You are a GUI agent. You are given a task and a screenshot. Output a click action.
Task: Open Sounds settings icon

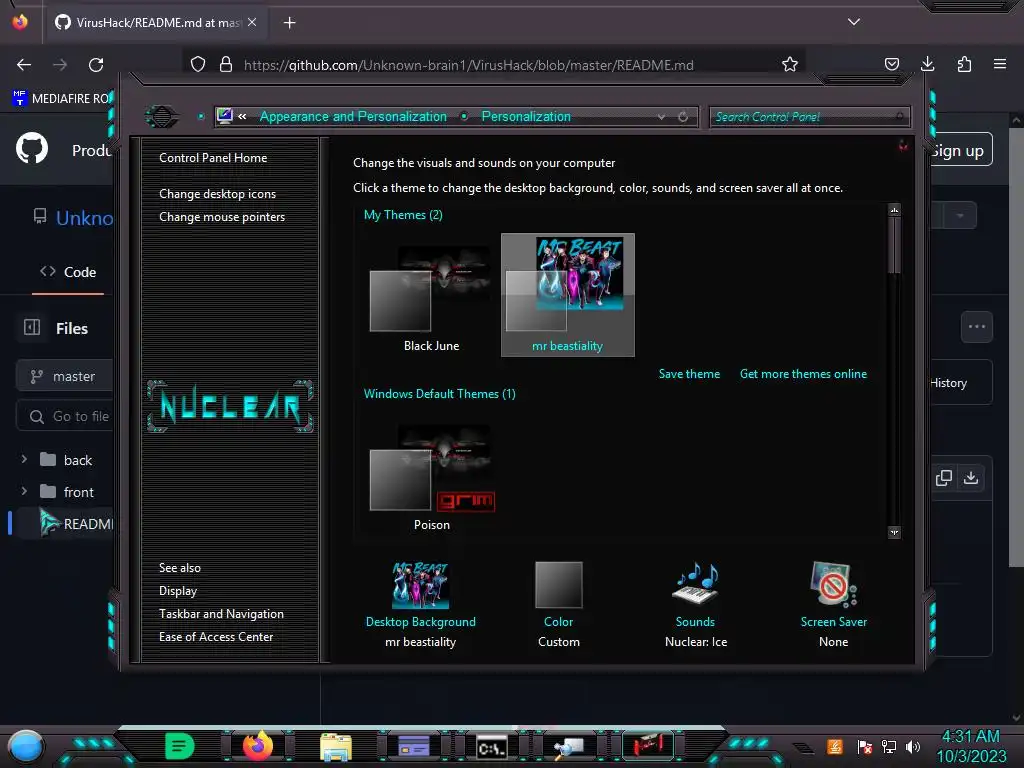[x=696, y=585]
